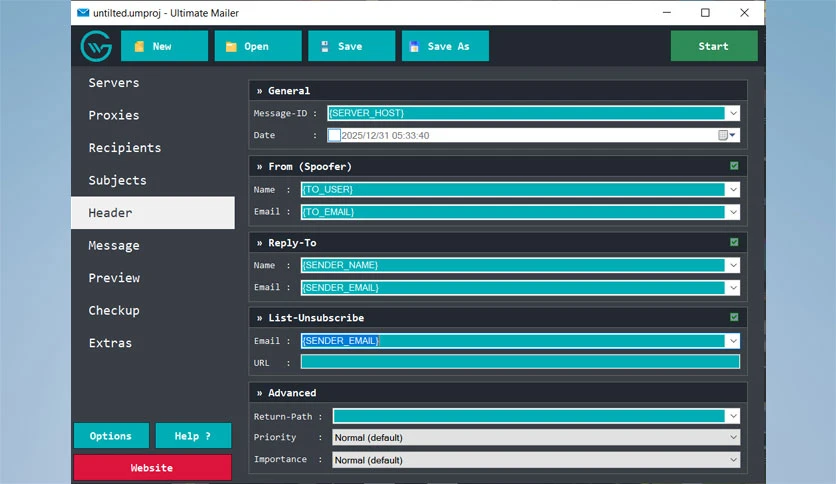
Task: Click the Ultimate Mailer logo icon
Action: 96,46
